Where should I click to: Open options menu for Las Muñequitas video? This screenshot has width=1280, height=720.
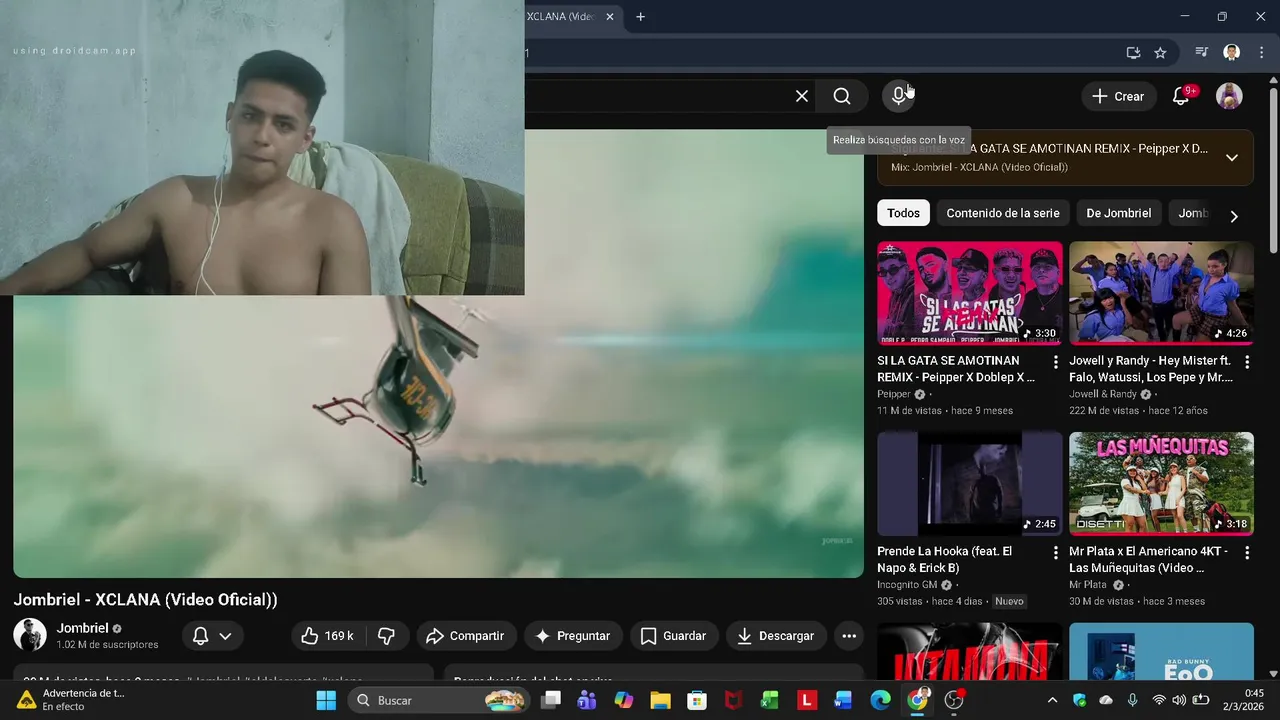coord(1247,553)
